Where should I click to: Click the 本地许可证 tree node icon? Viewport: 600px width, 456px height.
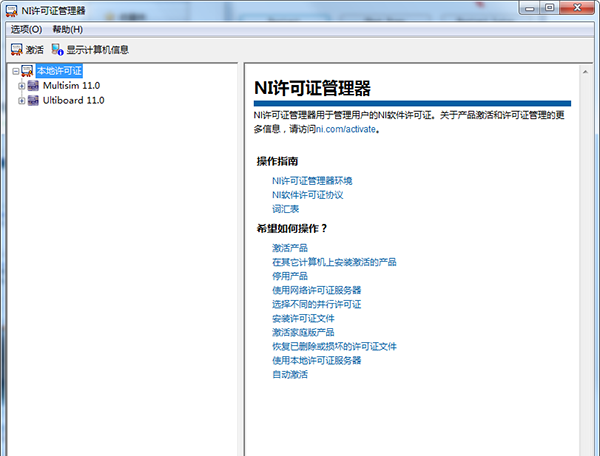pos(27,71)
